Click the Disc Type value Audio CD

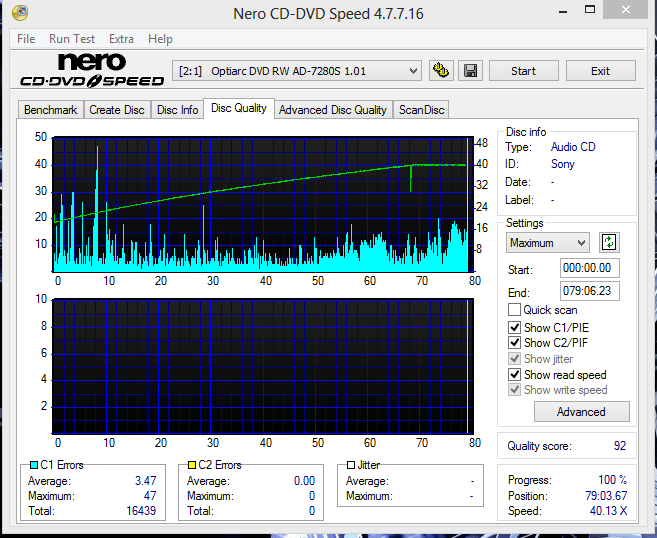[573, 147]
